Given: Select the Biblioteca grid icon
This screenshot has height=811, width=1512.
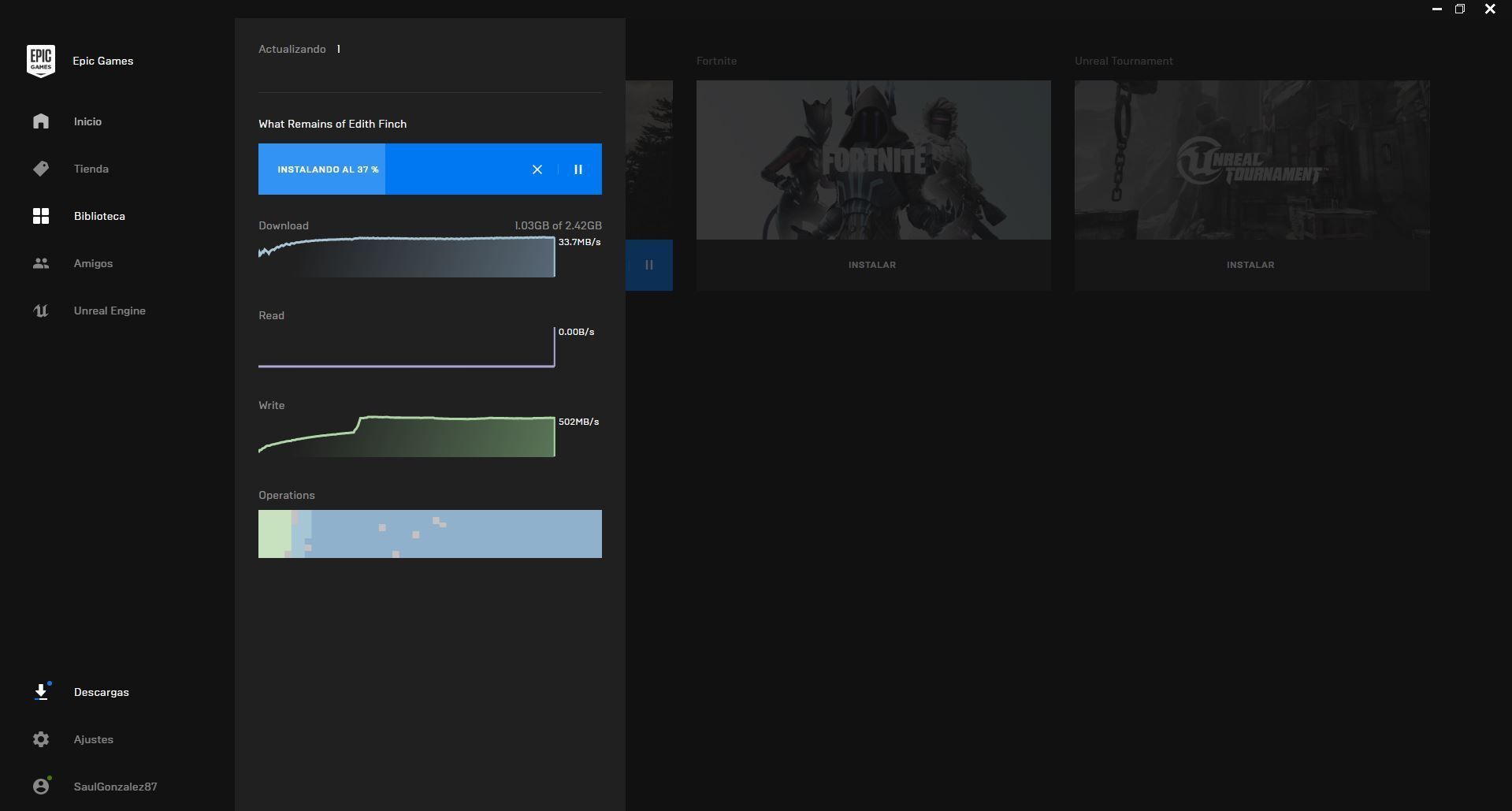Looking at the screenshot, I should tap(41, 216).
